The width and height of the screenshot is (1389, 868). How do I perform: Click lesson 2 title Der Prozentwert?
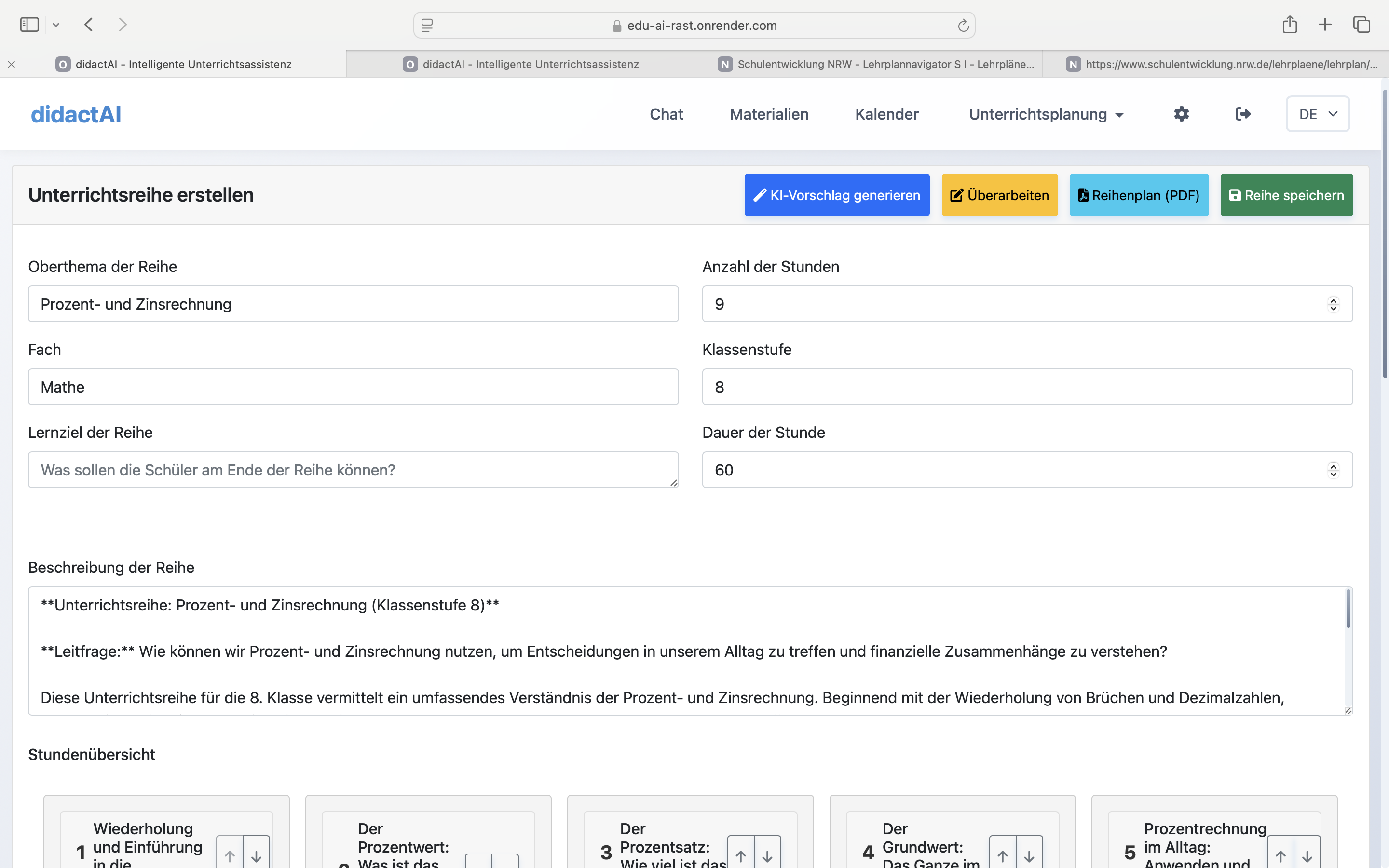pyautogui.click(x=403, y=845)
